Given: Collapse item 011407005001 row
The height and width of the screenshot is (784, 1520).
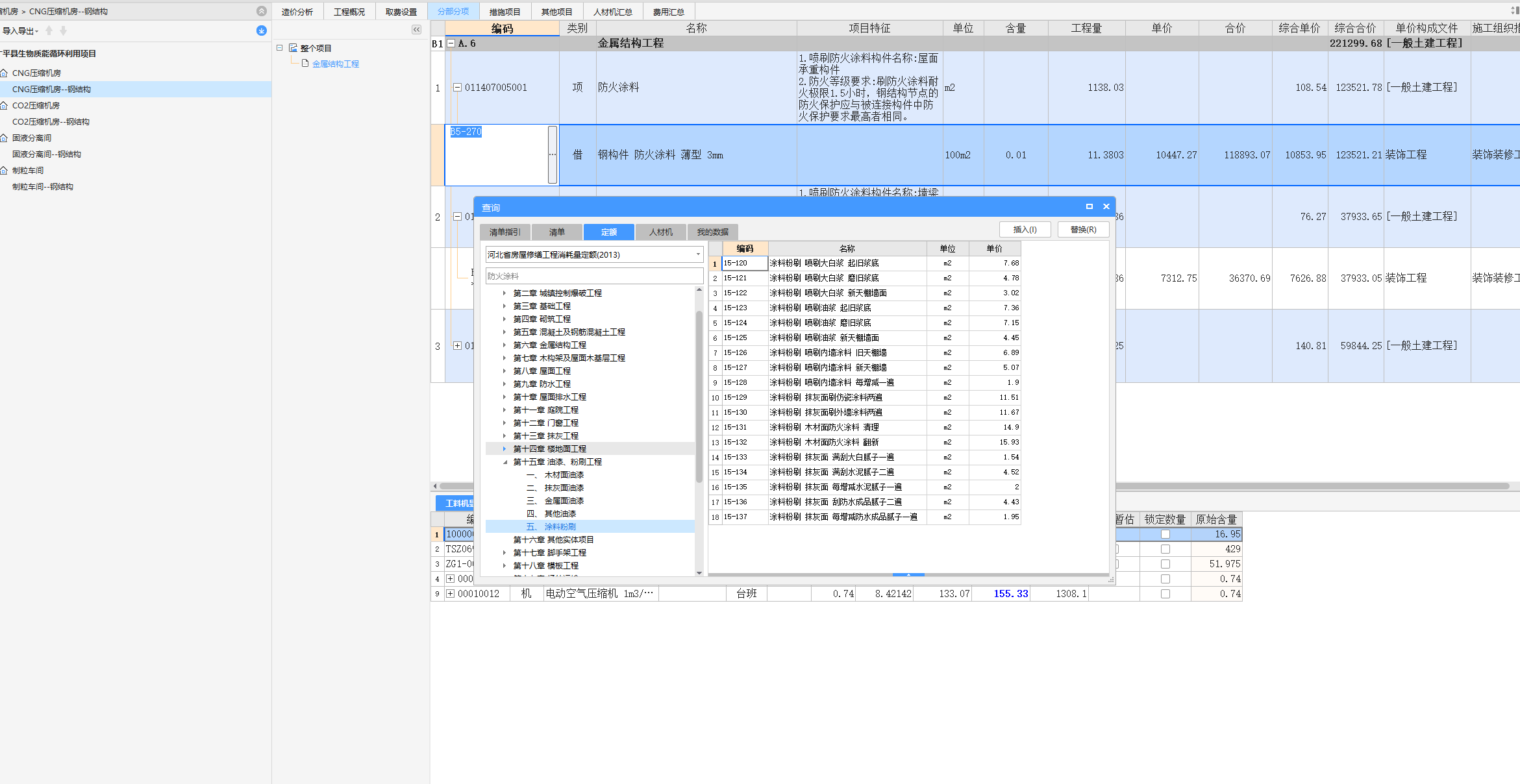Looking at the screenshot, I should [457, 88].
